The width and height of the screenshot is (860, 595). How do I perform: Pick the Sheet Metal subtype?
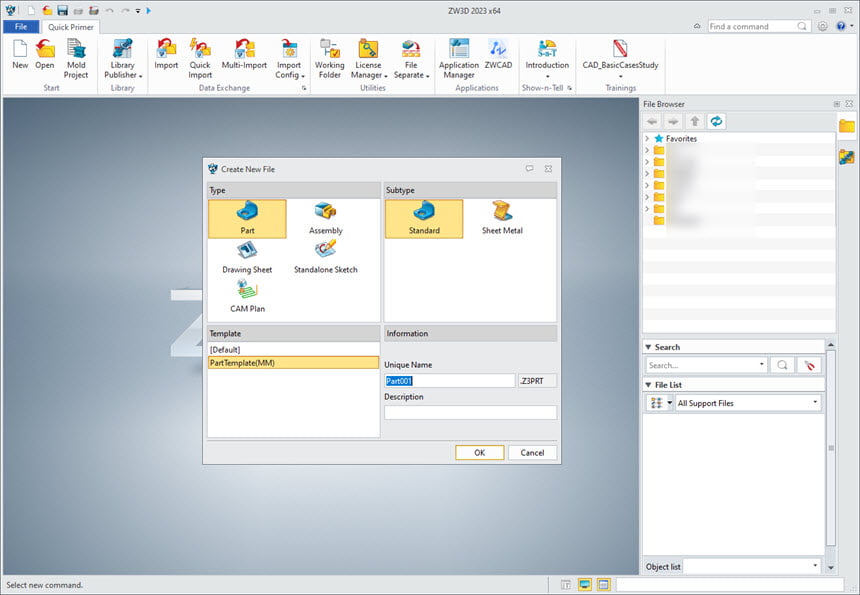click(502, 219)
